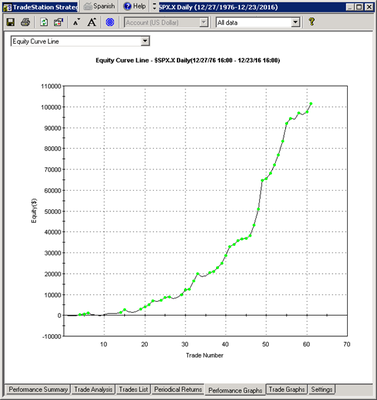Click the yellow question mark help icon
This screenshot has width=377, height=400.
(311, 22)
